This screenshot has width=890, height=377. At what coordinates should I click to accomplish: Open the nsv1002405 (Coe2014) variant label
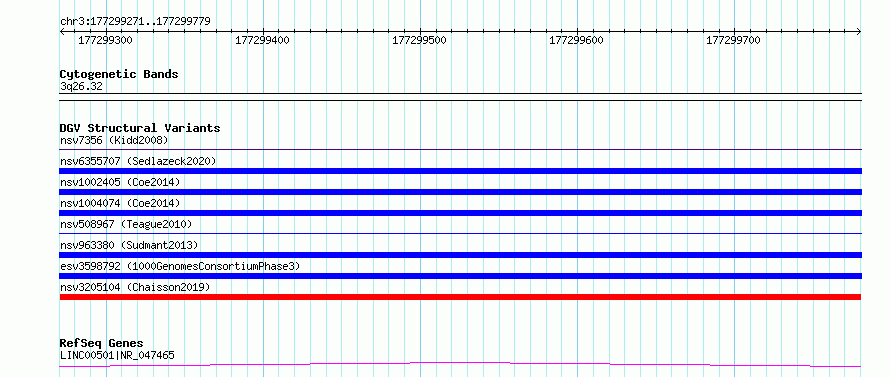120,182
